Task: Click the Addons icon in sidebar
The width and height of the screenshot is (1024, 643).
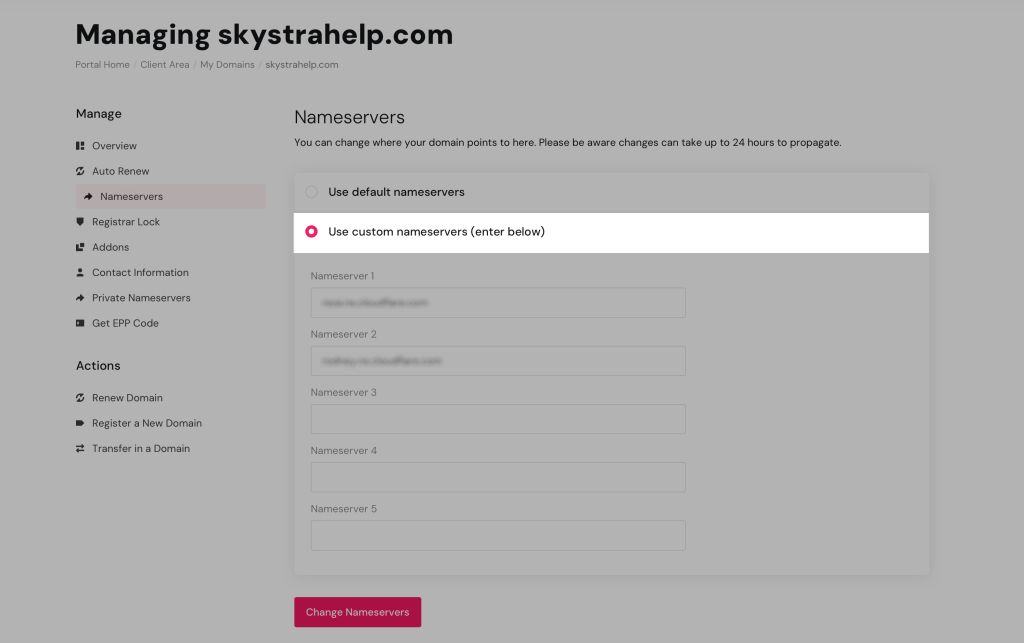Action: [80, 247]
